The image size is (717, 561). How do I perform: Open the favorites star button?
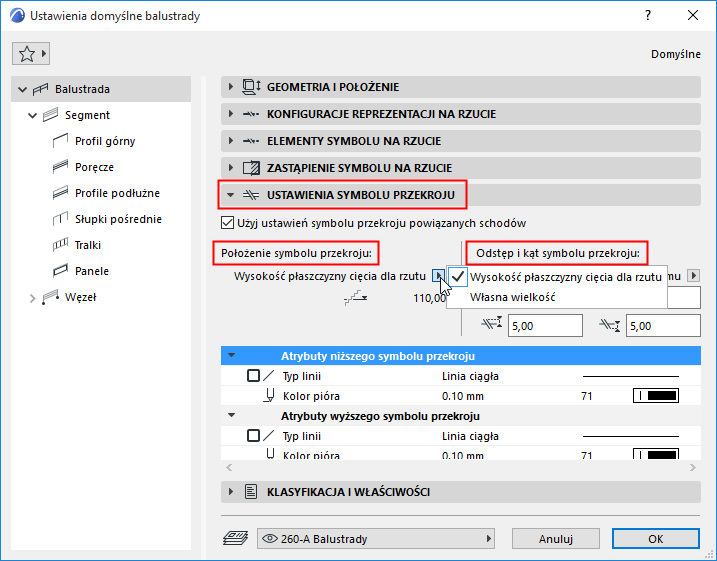pyautogui.click(x=31, y=54)
